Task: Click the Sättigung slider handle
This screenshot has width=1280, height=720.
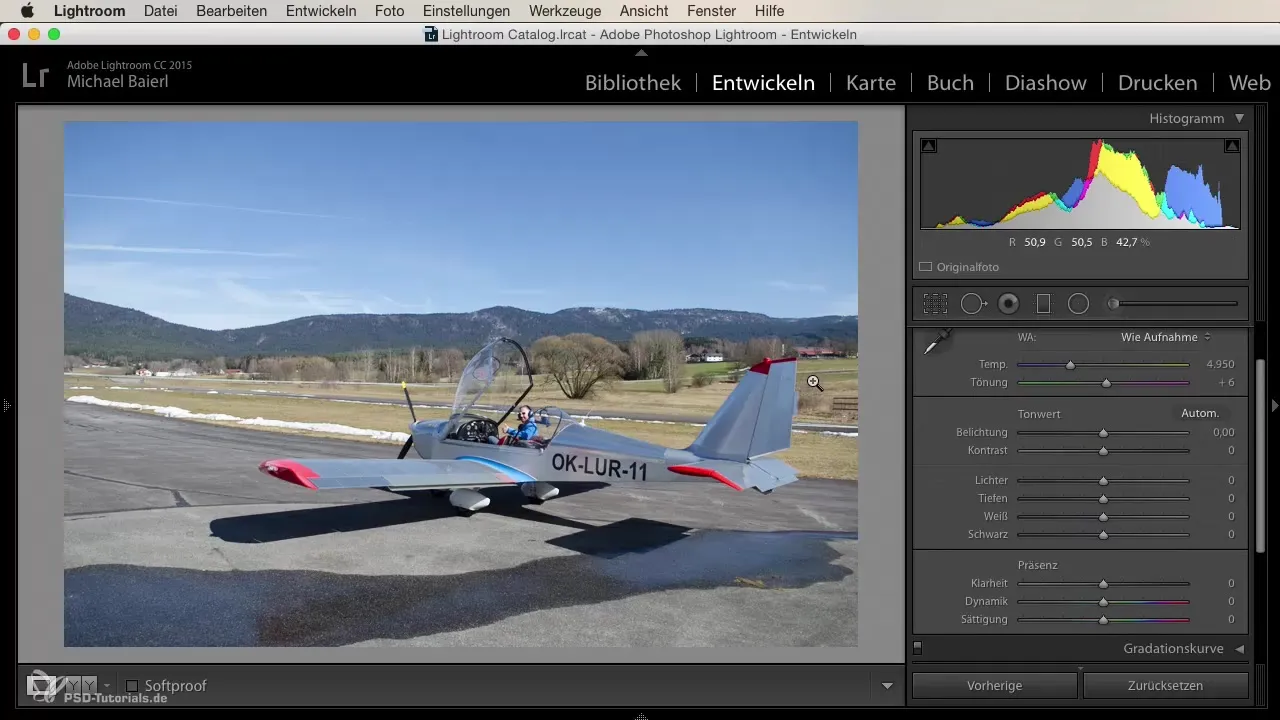Action: (1103, 620)
